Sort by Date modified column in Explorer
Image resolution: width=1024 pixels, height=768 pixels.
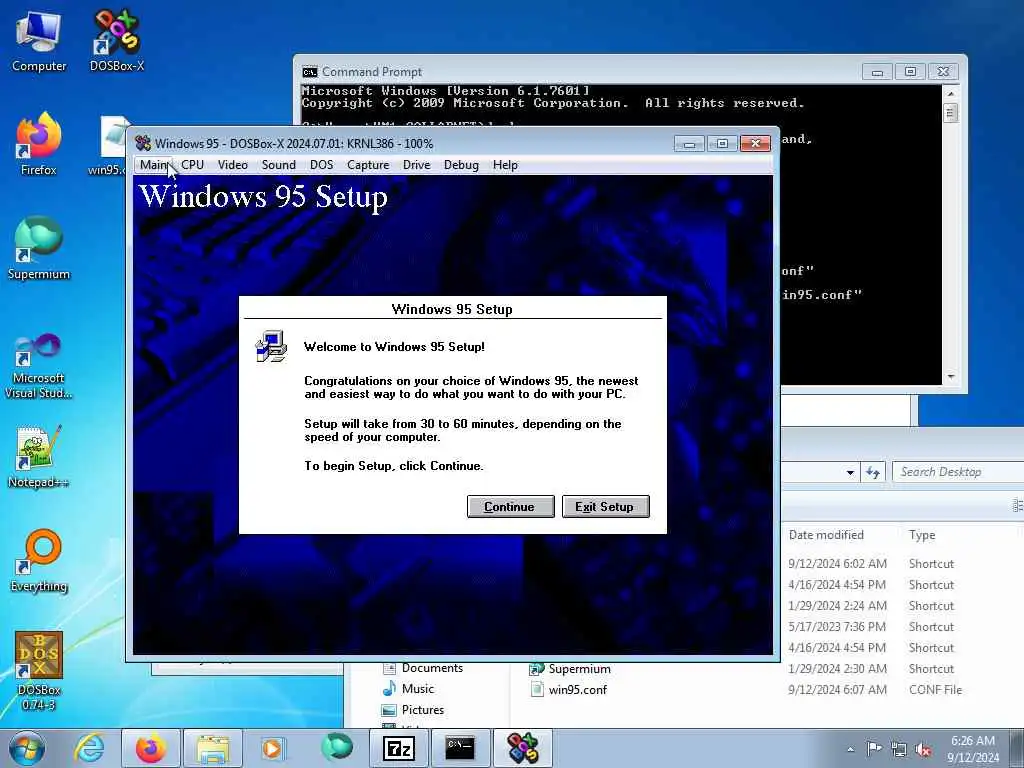pyautogui.click(x=825, y=535)
